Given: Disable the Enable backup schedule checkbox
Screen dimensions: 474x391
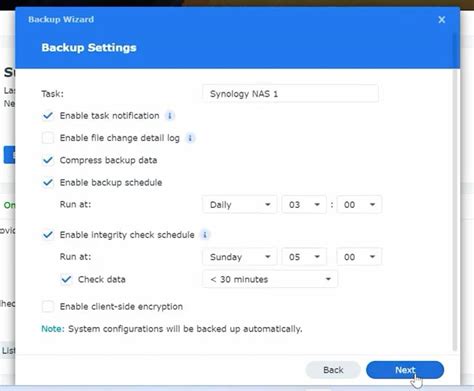Looking at the screenshot, I should pos(48,183).
